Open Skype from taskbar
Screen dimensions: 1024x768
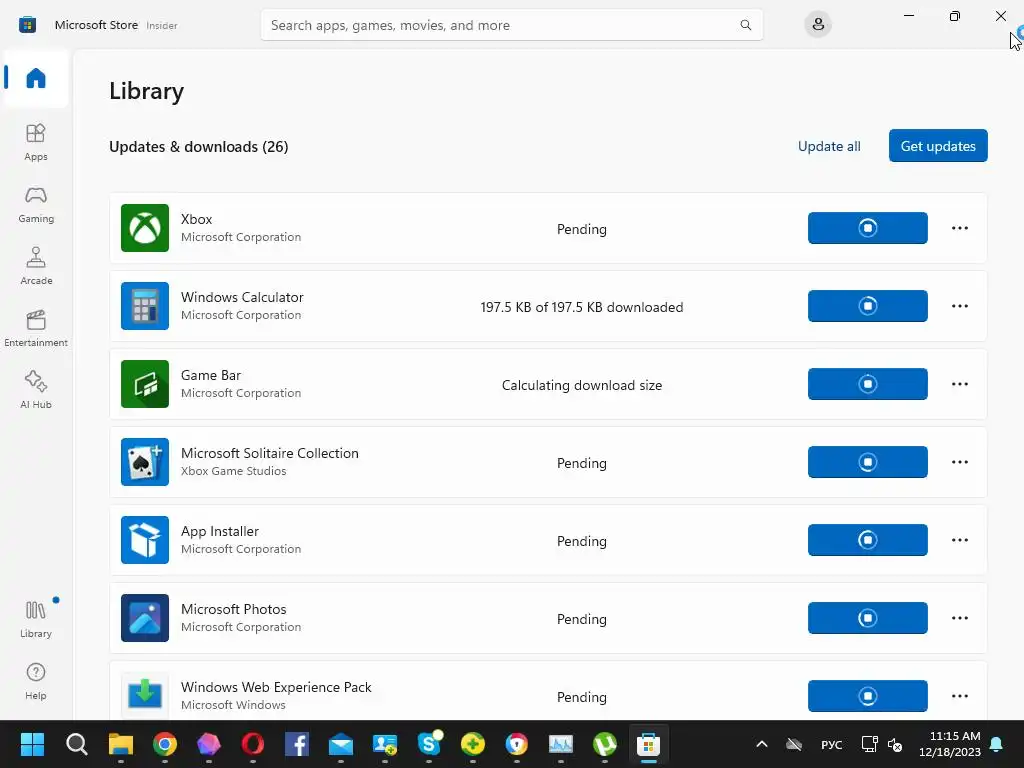coord(429,744)
